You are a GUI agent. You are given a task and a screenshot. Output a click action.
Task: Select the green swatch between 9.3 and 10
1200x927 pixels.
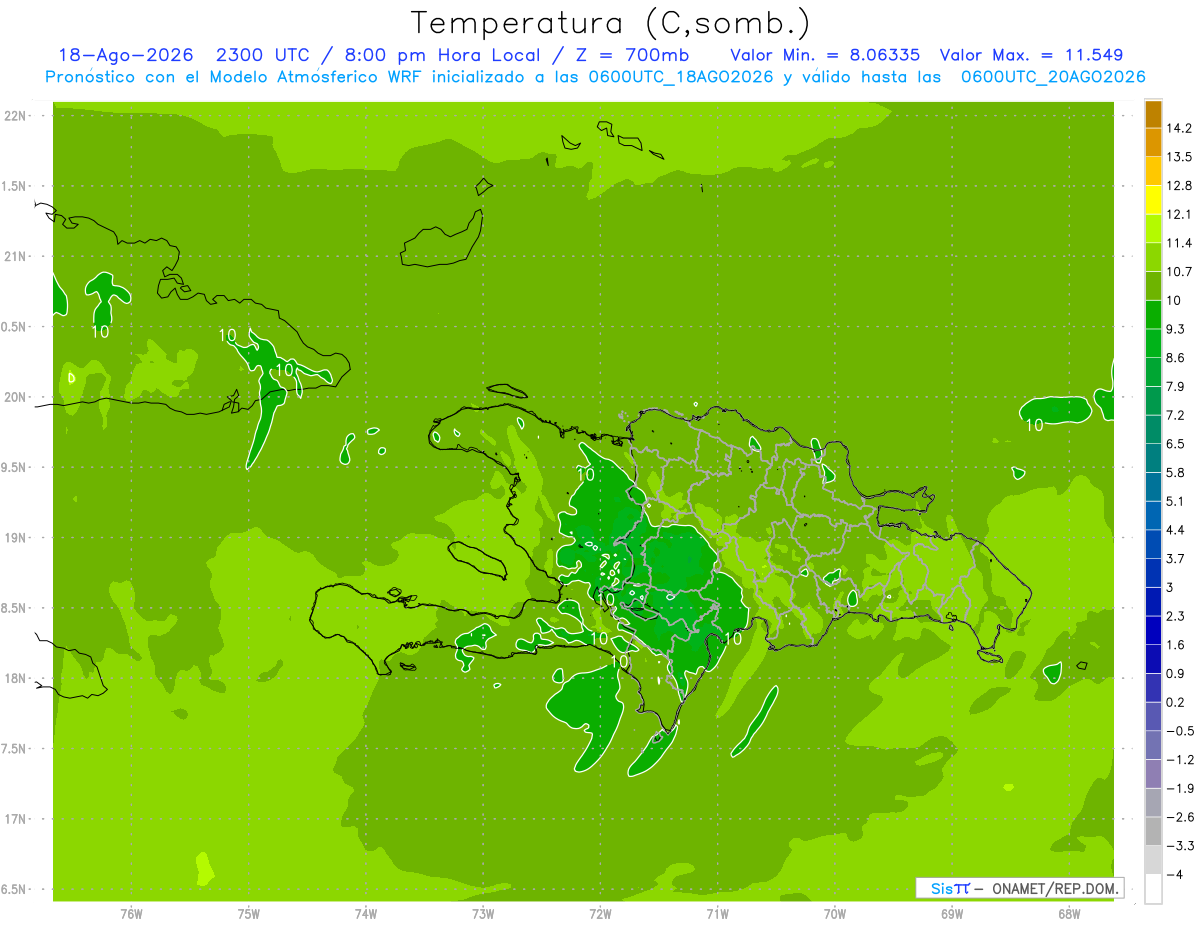coord(1153,315)
